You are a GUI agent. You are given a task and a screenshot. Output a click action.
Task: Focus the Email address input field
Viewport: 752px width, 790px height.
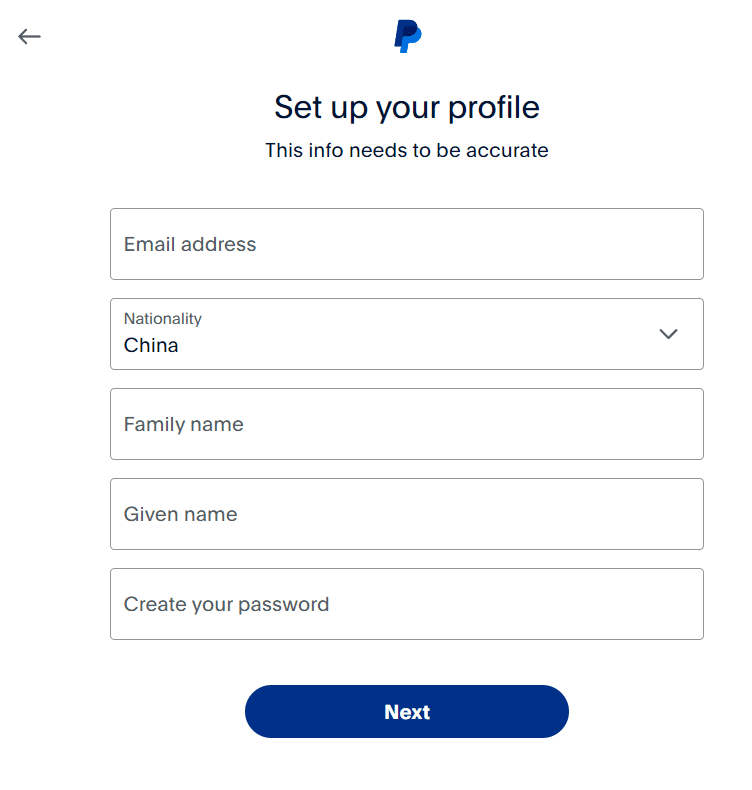coord(406,244)
